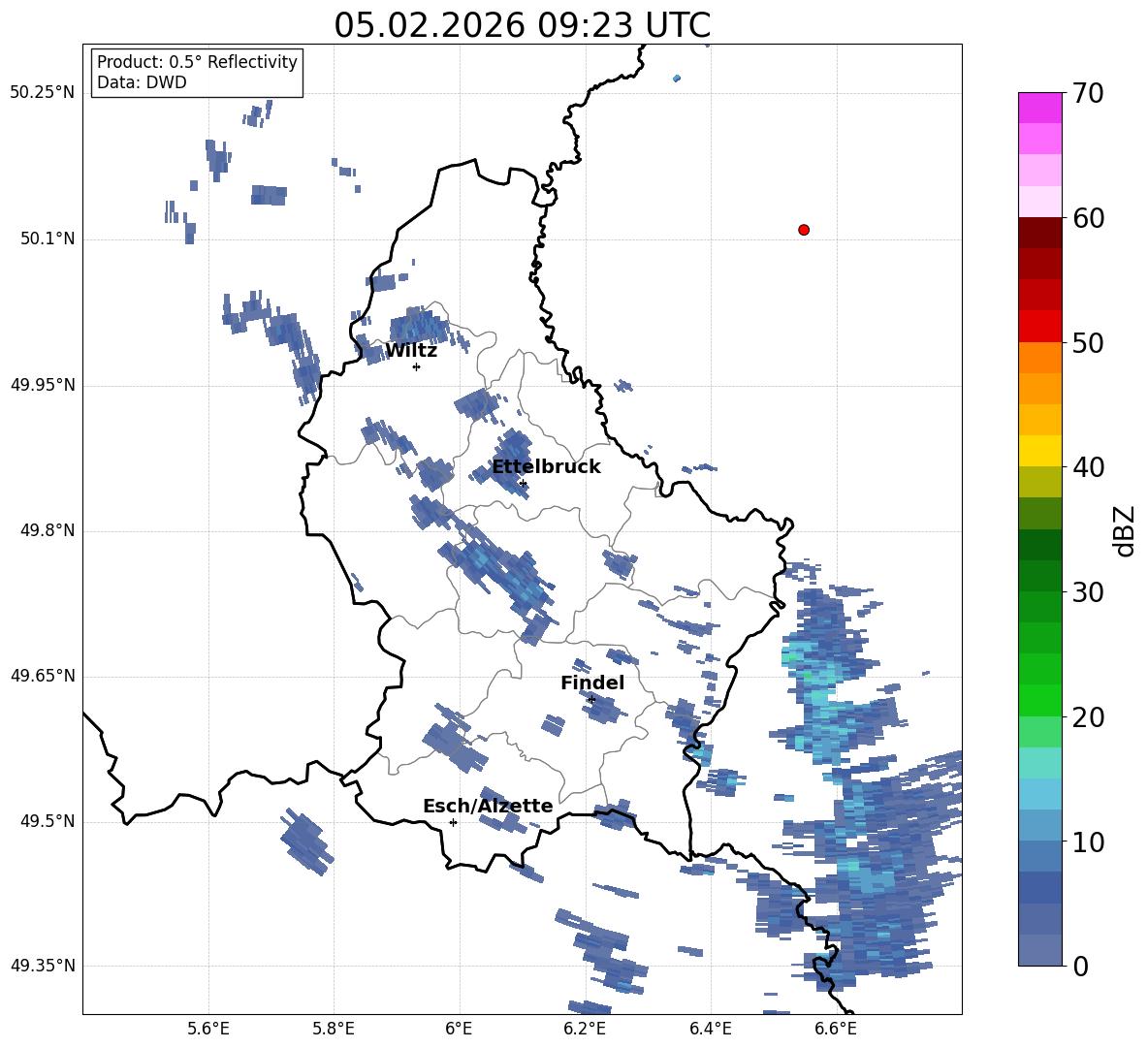The image size is (1148, 1048).
Task: Click the 'Product: 0.5° Reflectivity' legend text
Action: coord(197,61)
